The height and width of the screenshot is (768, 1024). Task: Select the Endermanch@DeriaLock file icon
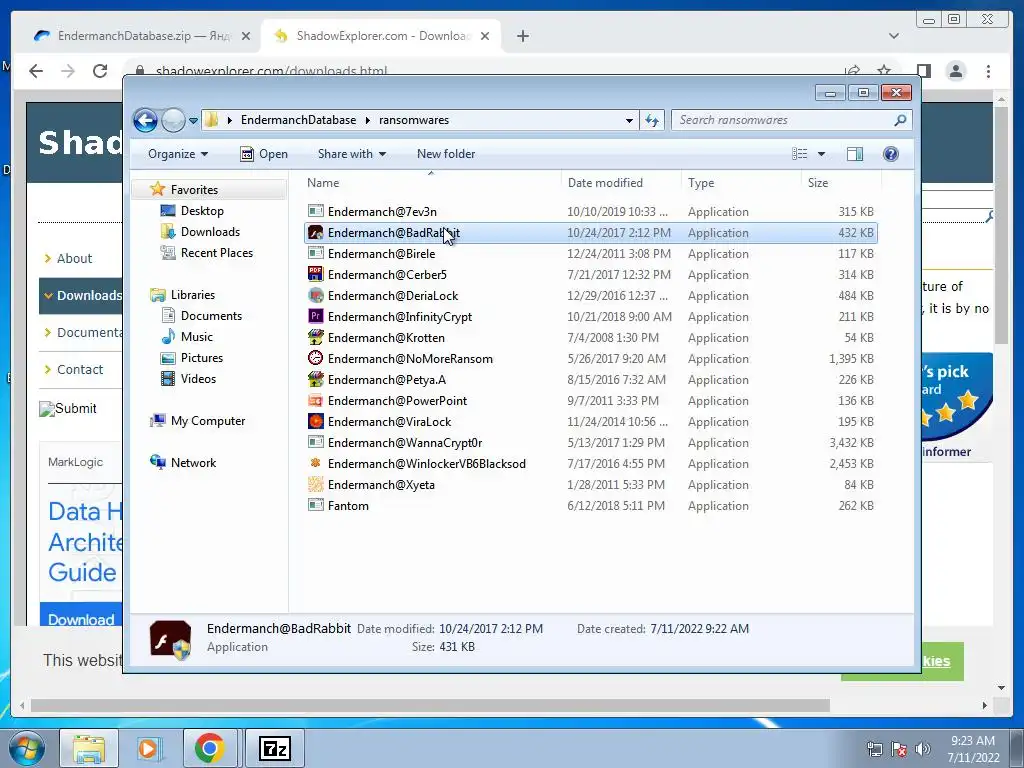315,295
